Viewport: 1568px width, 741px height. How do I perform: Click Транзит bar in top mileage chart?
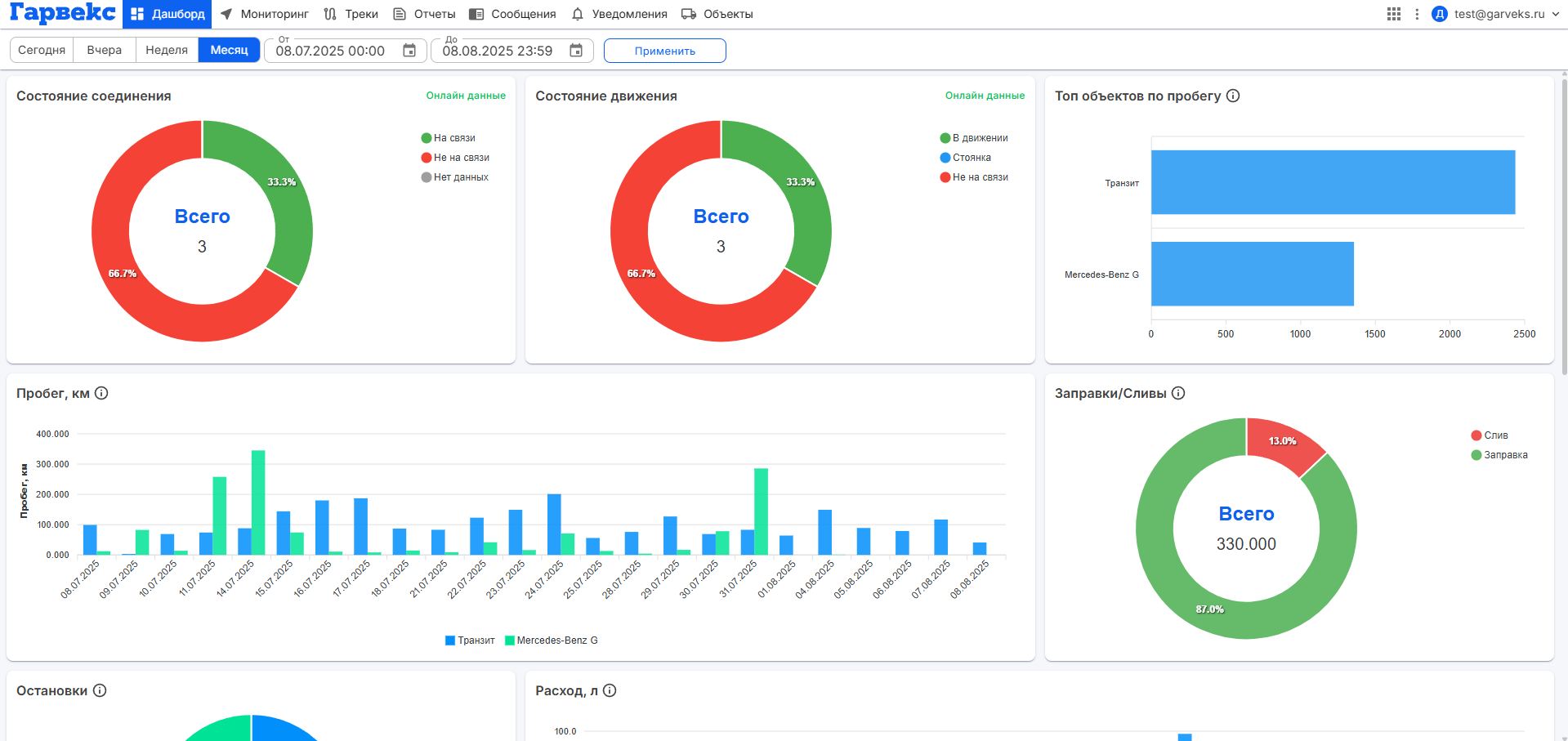1333,182
